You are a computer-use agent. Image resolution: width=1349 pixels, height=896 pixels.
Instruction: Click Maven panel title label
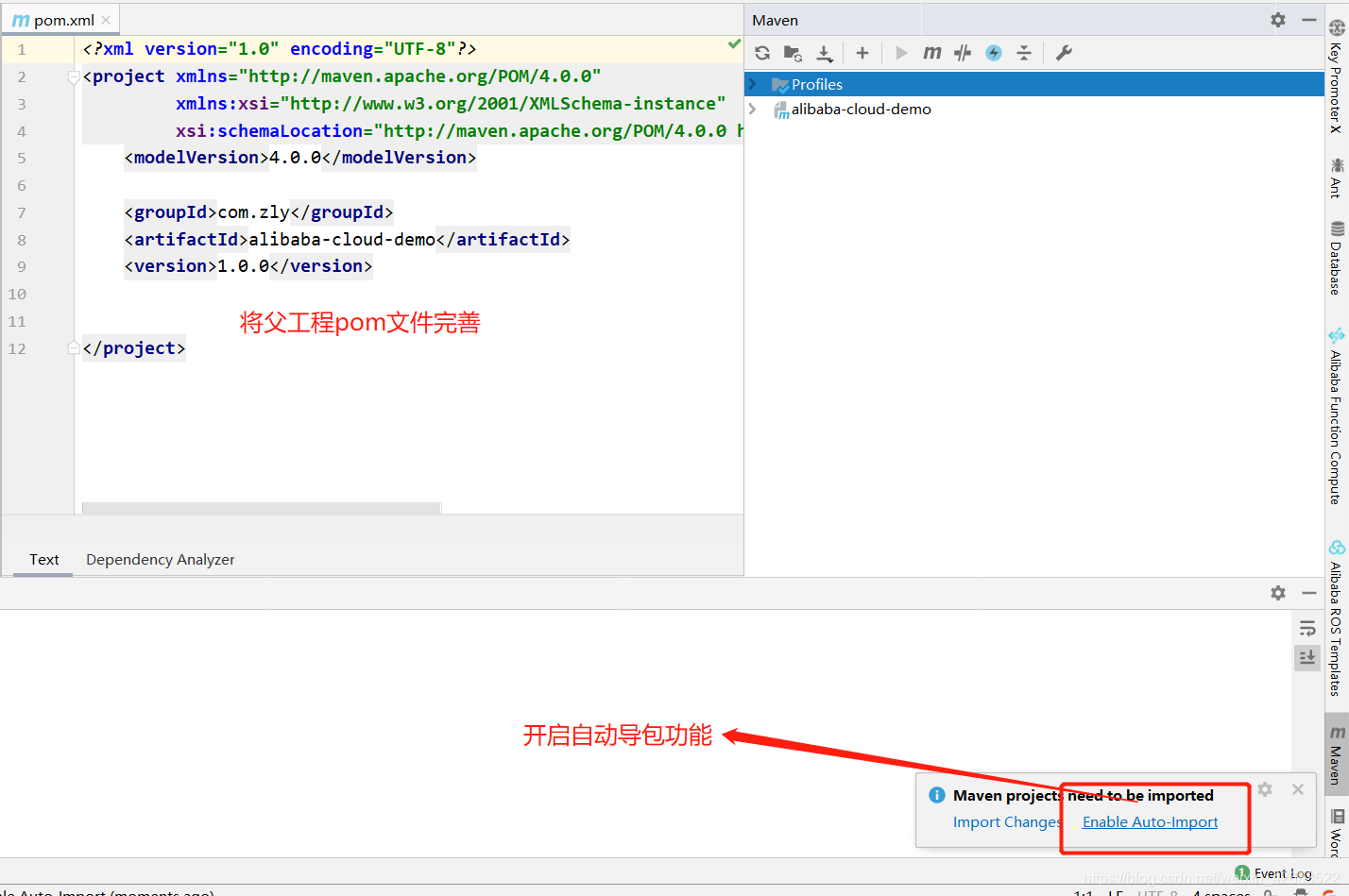point(775,20)
